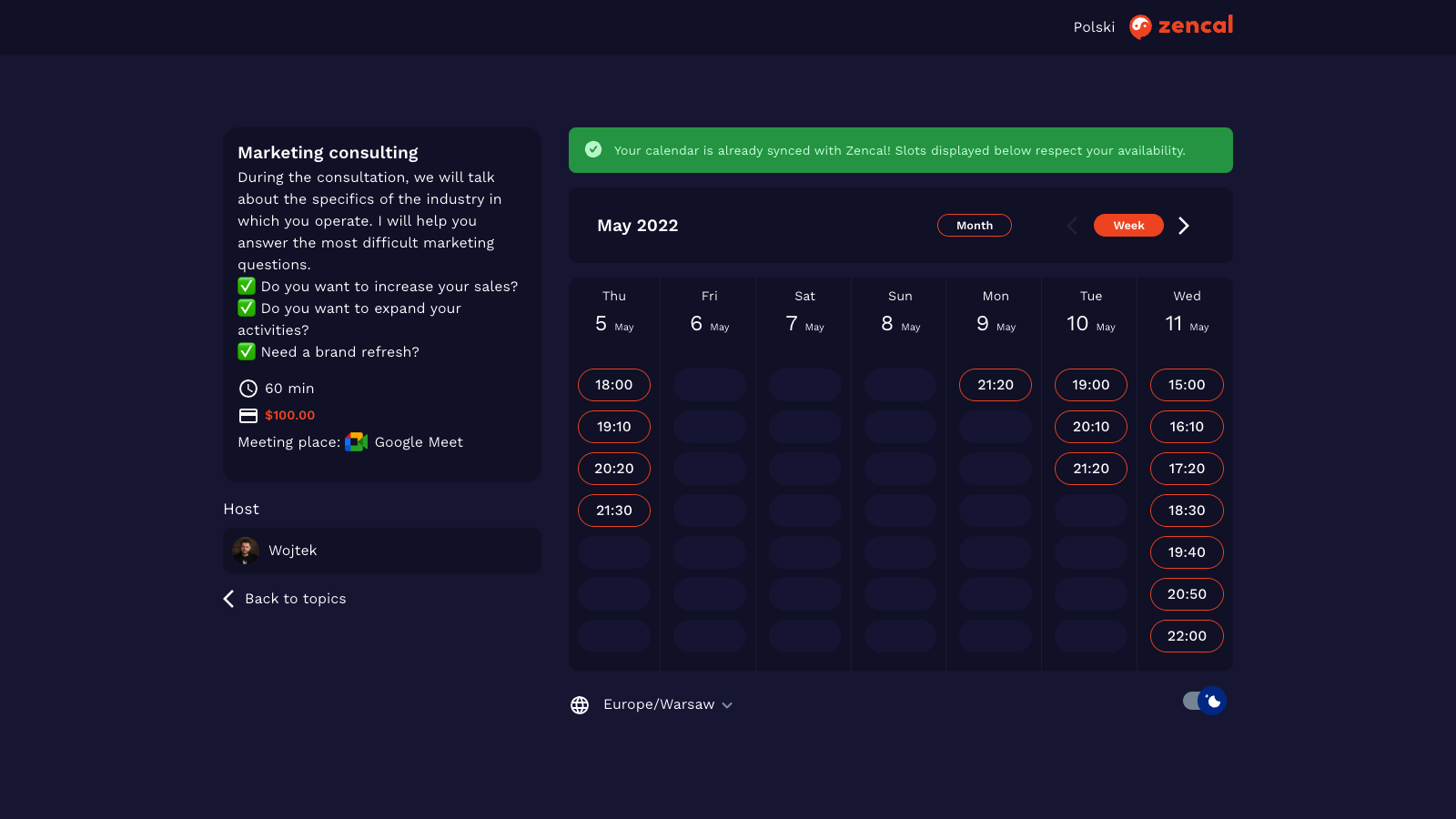Click the green success checkmark icon
The height and width of the screenshot is (819, 1456).
click(593, 150)
